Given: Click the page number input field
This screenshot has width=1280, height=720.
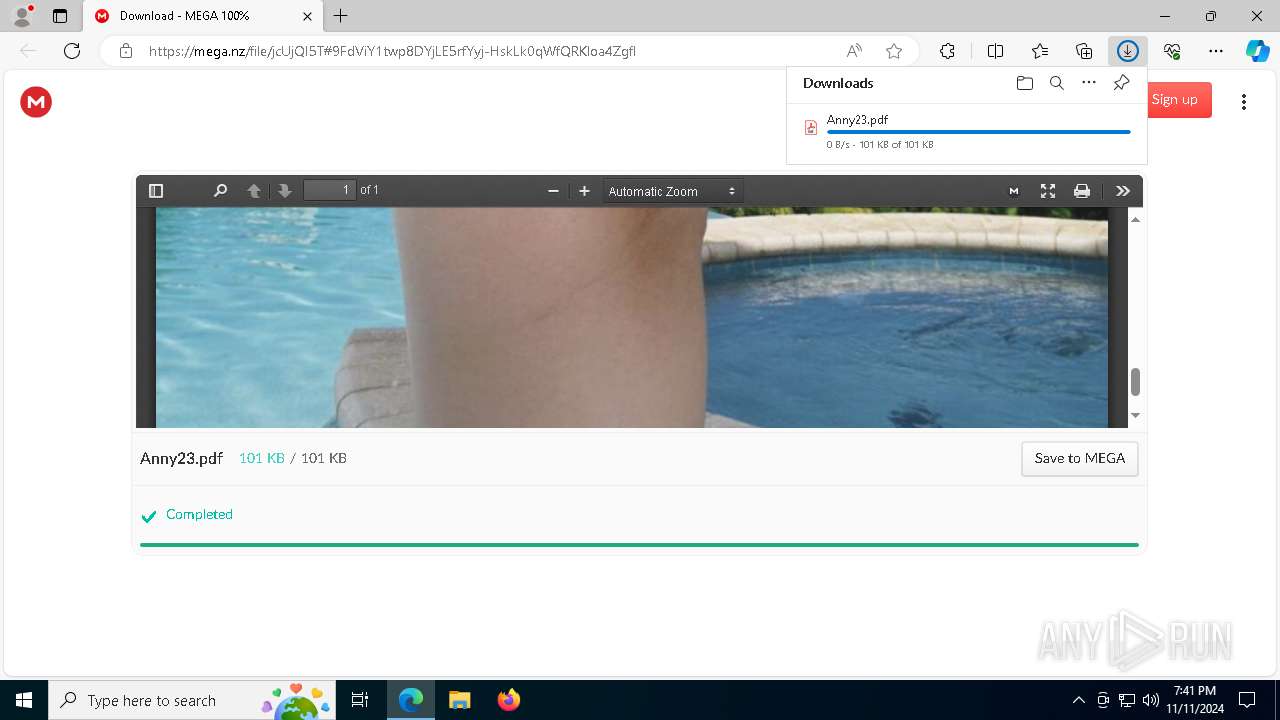Looking at the screenshot, I should coord(330,190).
